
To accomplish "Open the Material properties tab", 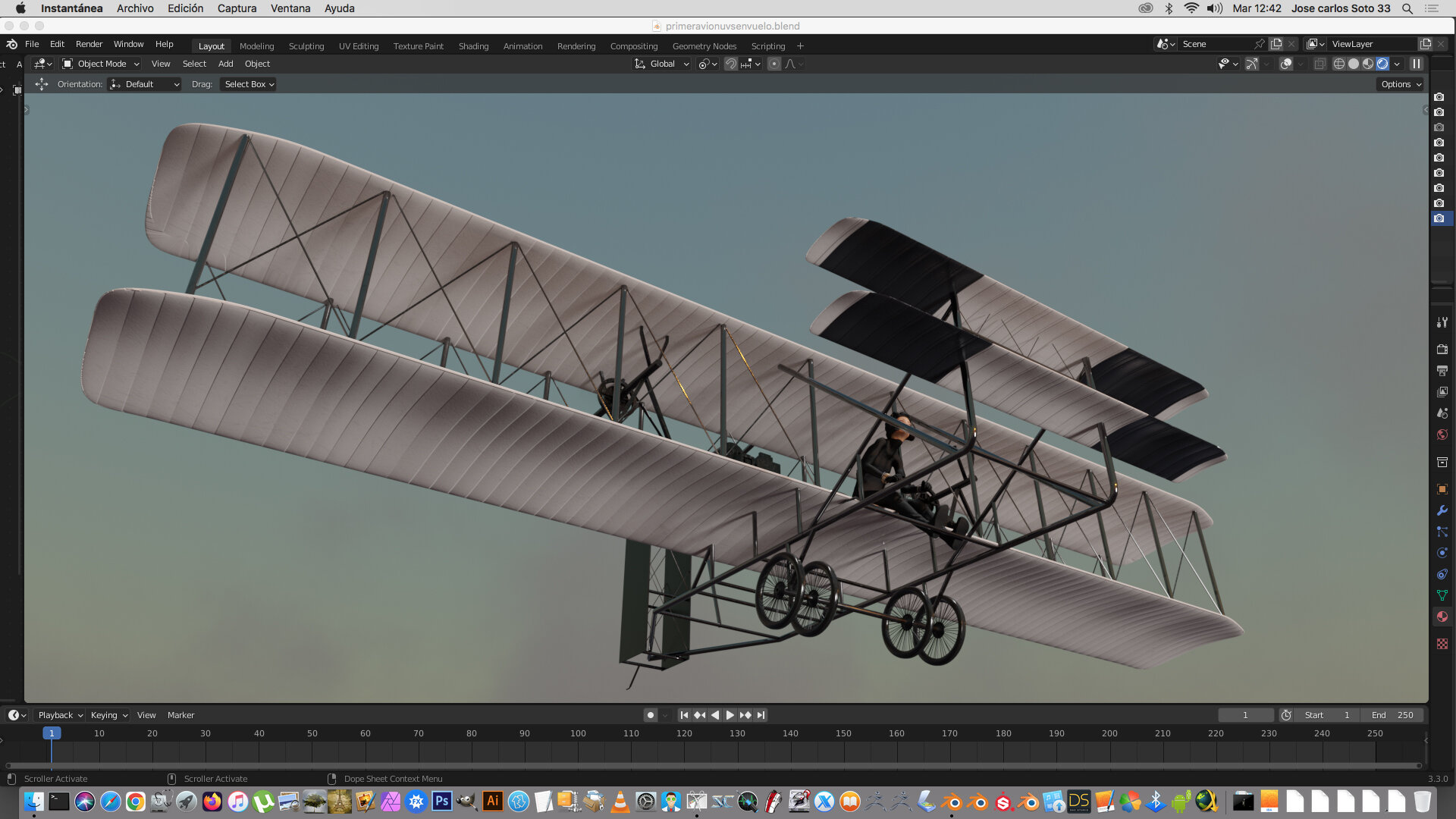I will [1442, 617].
